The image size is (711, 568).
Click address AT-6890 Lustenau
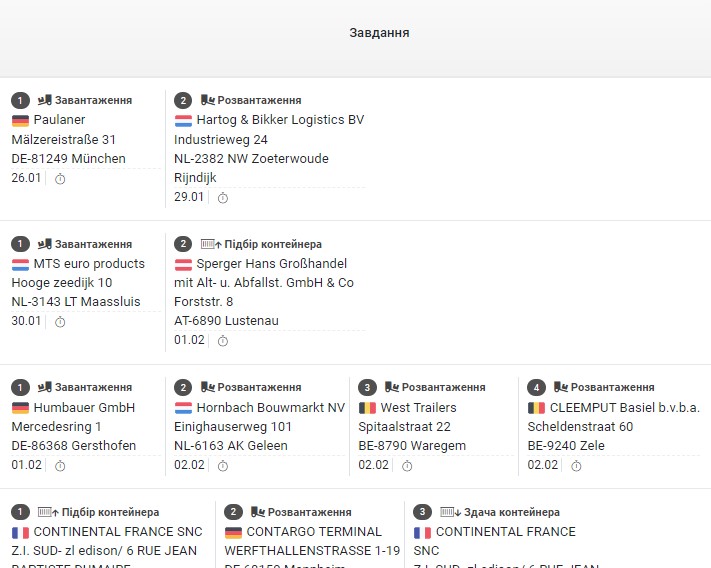coord(226,320)
